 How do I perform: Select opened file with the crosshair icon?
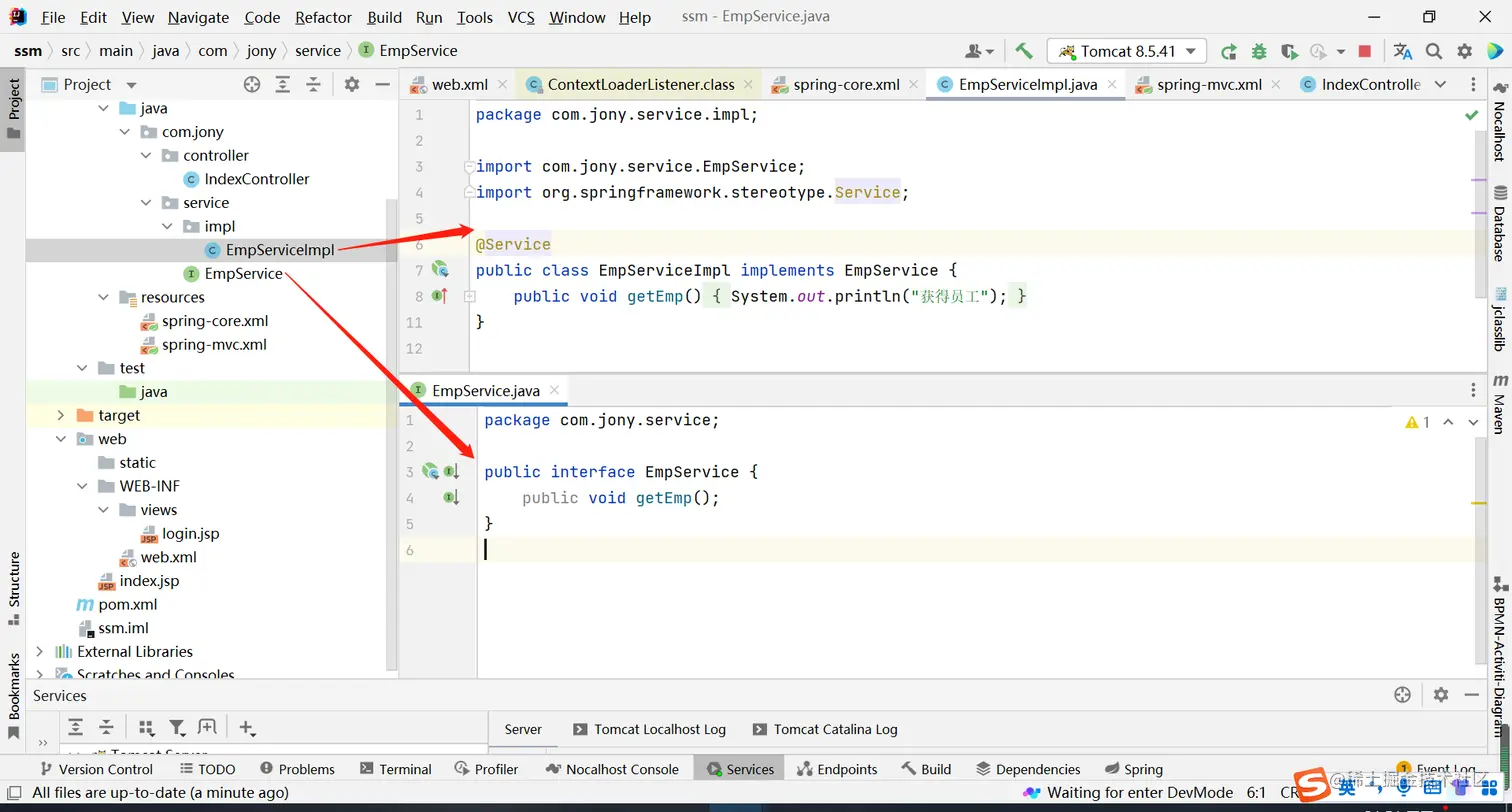pos(252,85)
